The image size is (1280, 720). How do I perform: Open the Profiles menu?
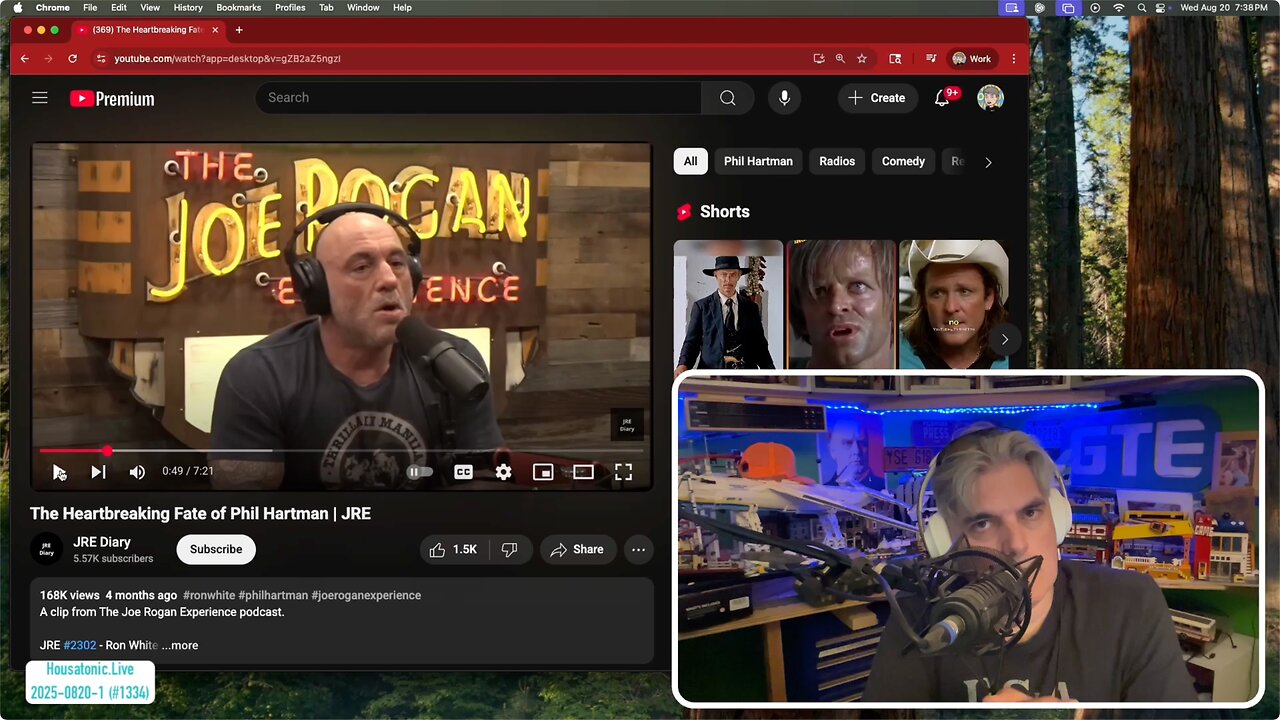(x=290, y=8)
